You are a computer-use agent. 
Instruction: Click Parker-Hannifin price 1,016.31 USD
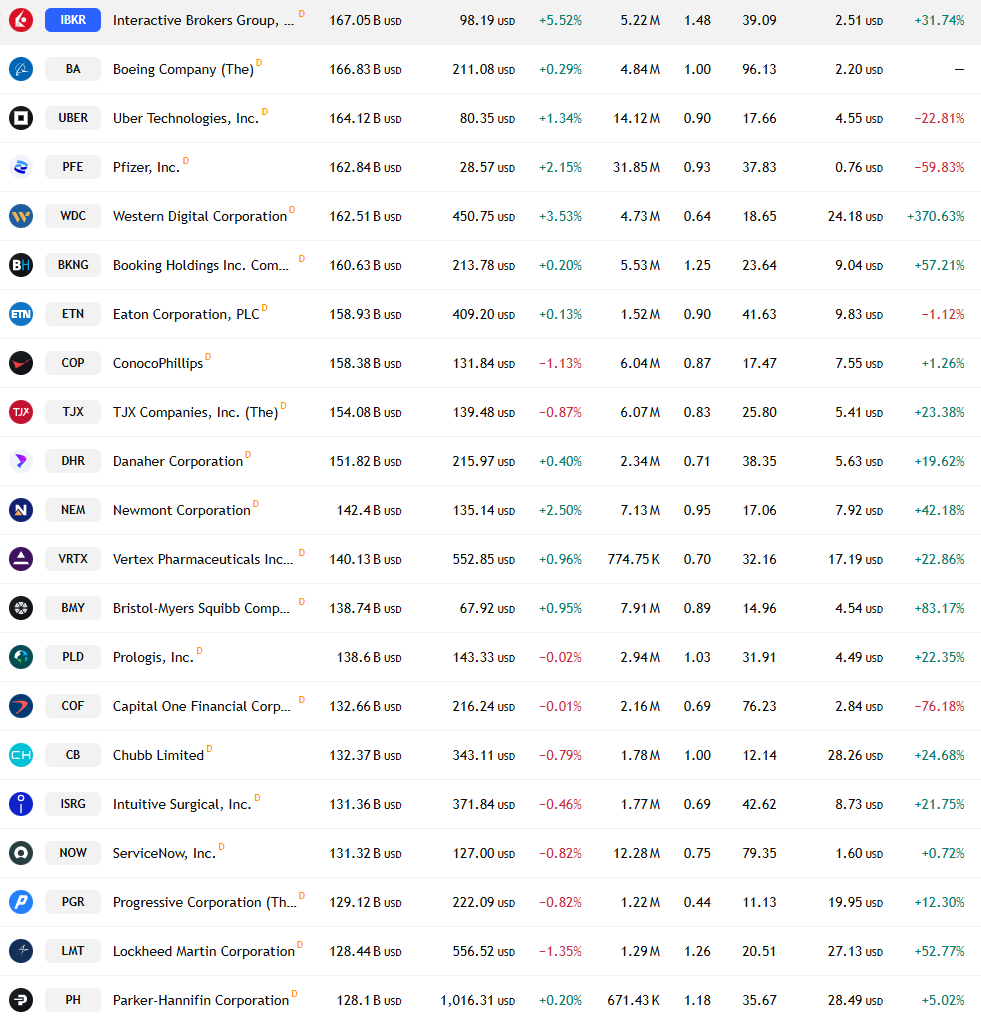[x=477, y=1000]
